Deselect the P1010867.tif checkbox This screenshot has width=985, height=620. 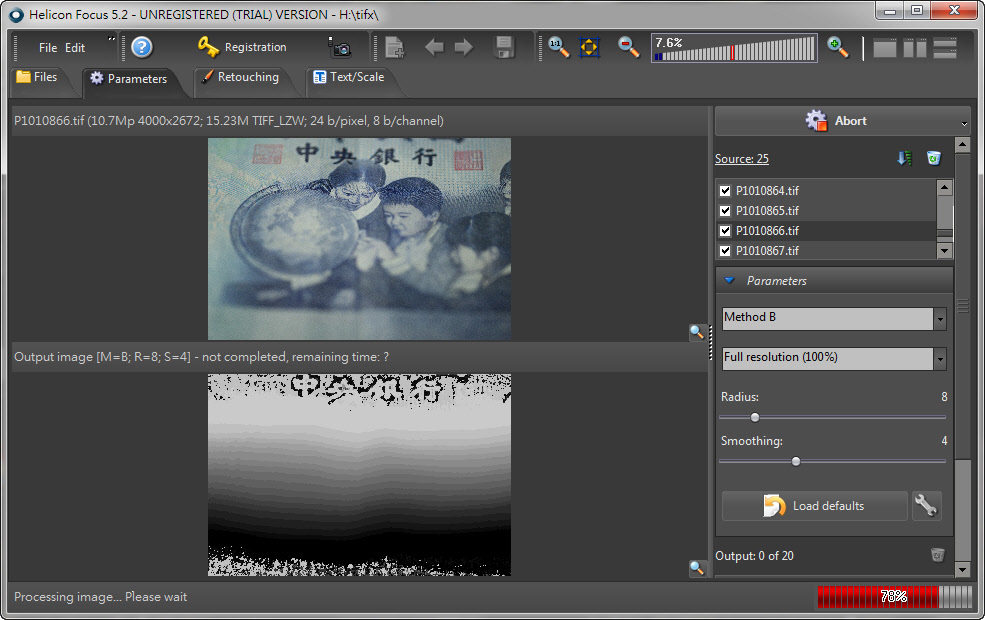(x=725, y=251)
